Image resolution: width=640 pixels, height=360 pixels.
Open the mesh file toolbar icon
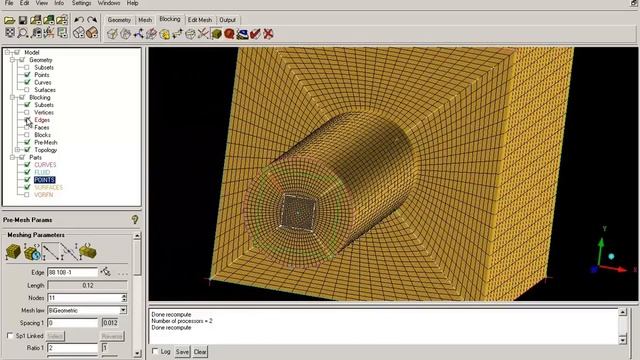pos(49,20)
